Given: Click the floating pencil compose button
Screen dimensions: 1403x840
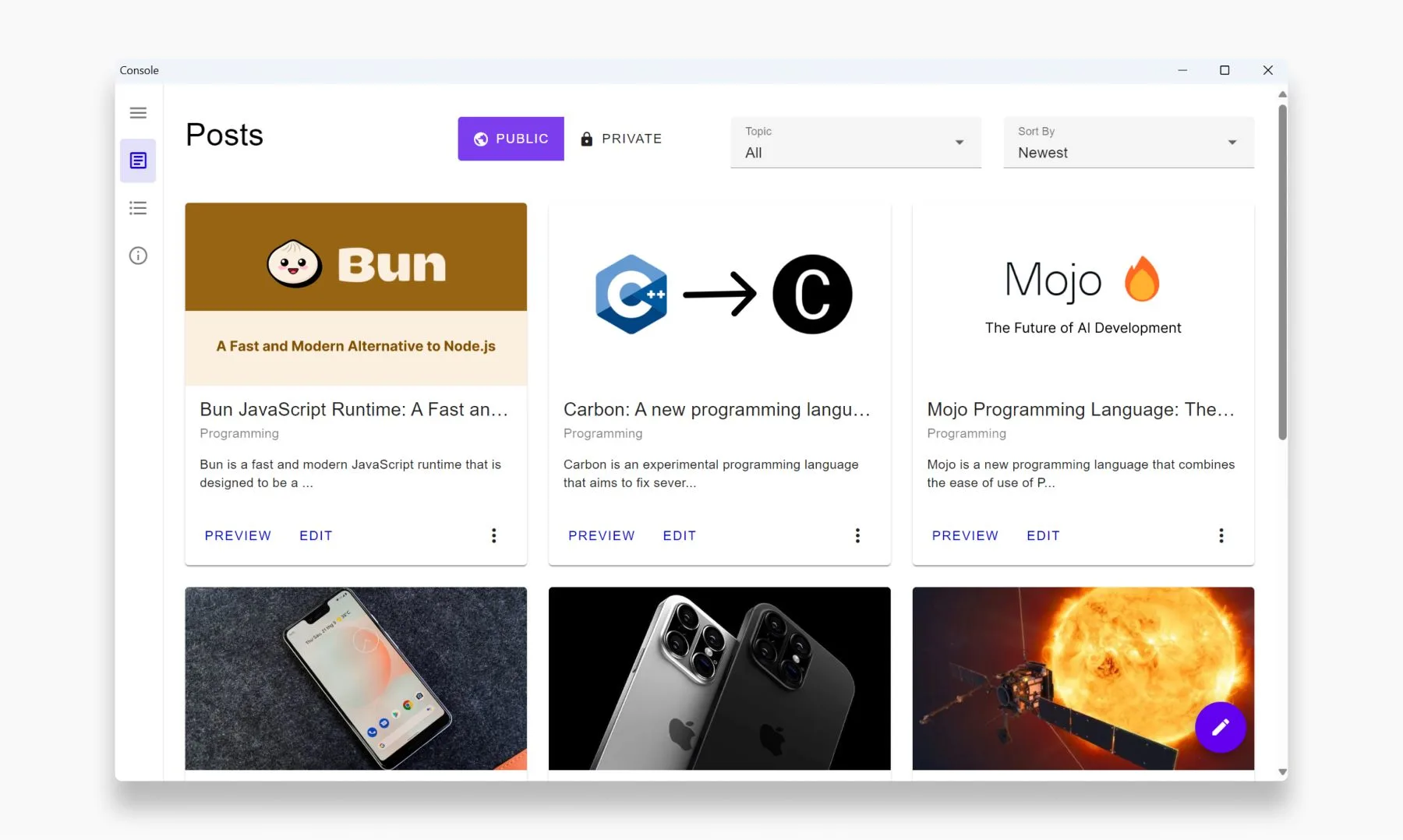Looking at the screenshot, I should point(1220,727).
